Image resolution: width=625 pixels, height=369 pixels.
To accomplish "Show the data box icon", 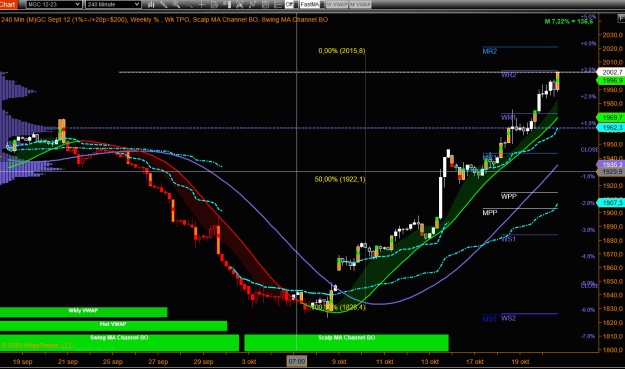I will [x=214, y=4].
